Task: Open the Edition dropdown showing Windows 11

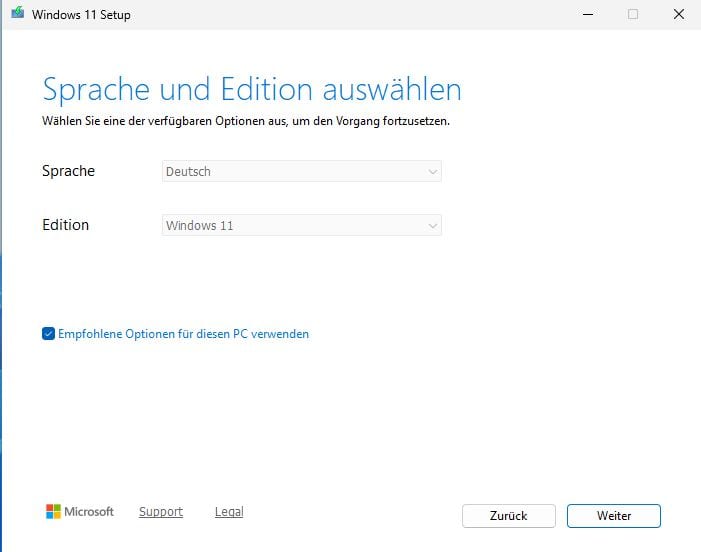Action: (x=300, y=226)
